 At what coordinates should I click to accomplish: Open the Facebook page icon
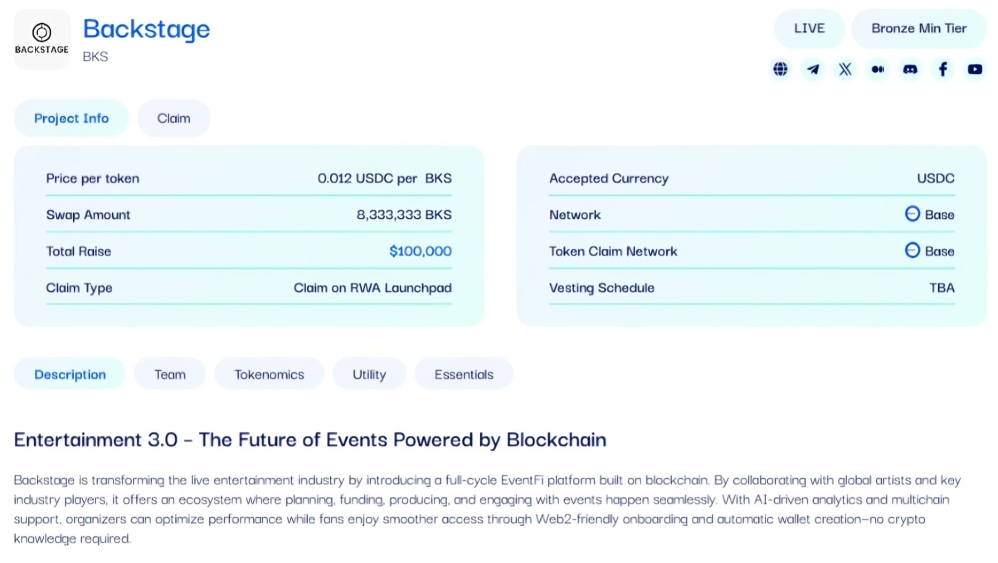click(943, 69)
